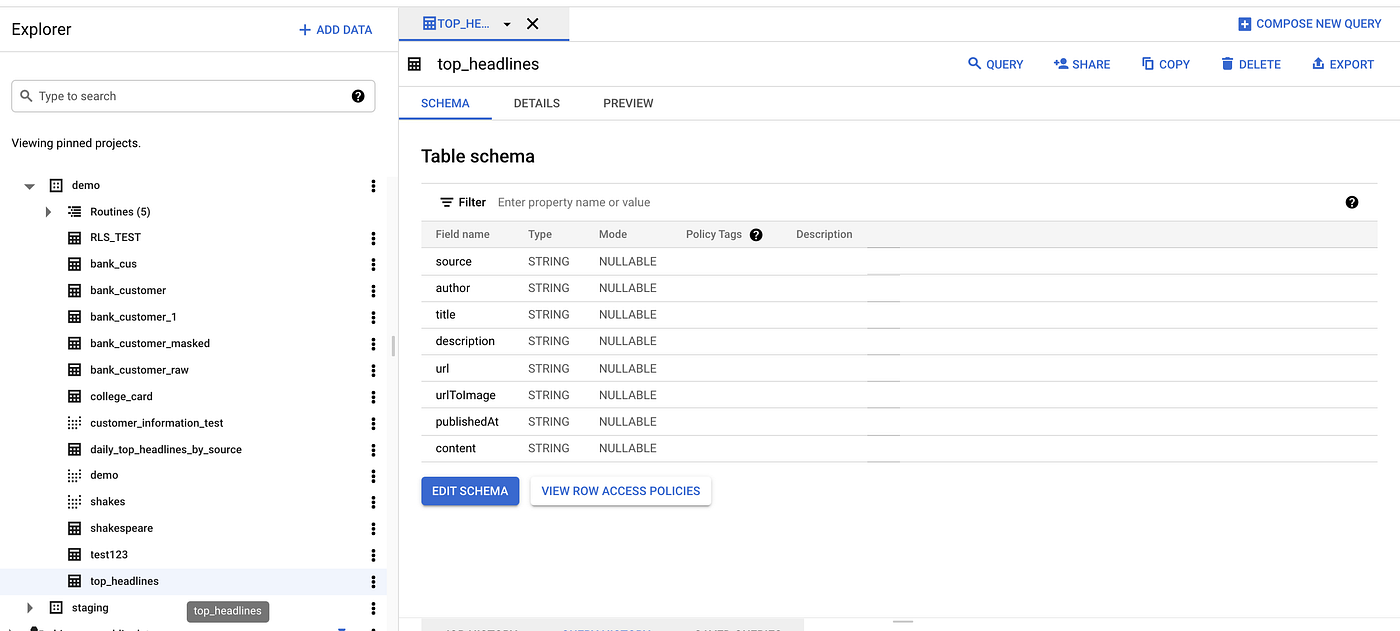Click the Policy Tags help icon
Screen dimensions: 1400x631
(756, 235)
